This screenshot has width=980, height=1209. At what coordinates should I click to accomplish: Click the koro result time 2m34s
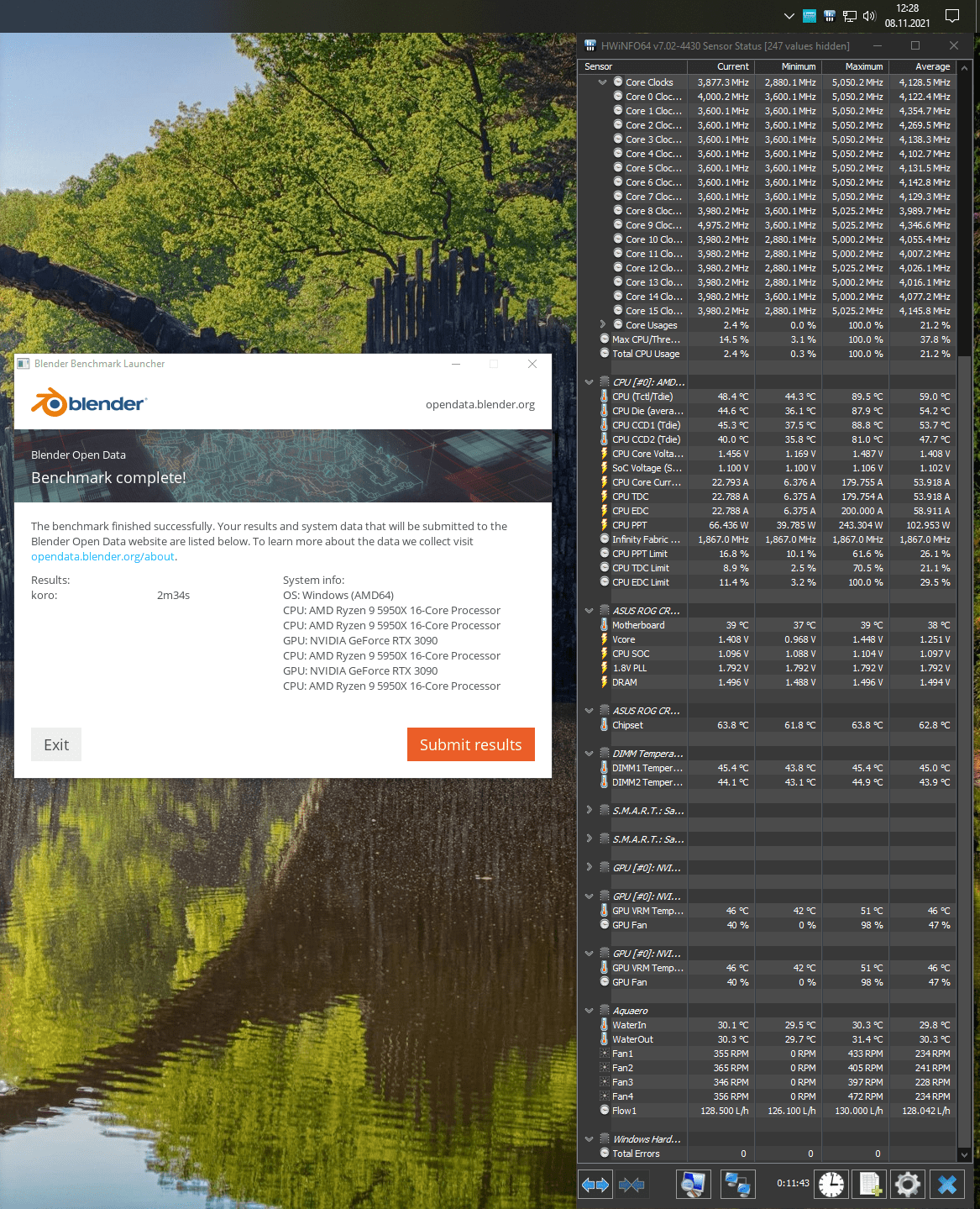point(173,595)
